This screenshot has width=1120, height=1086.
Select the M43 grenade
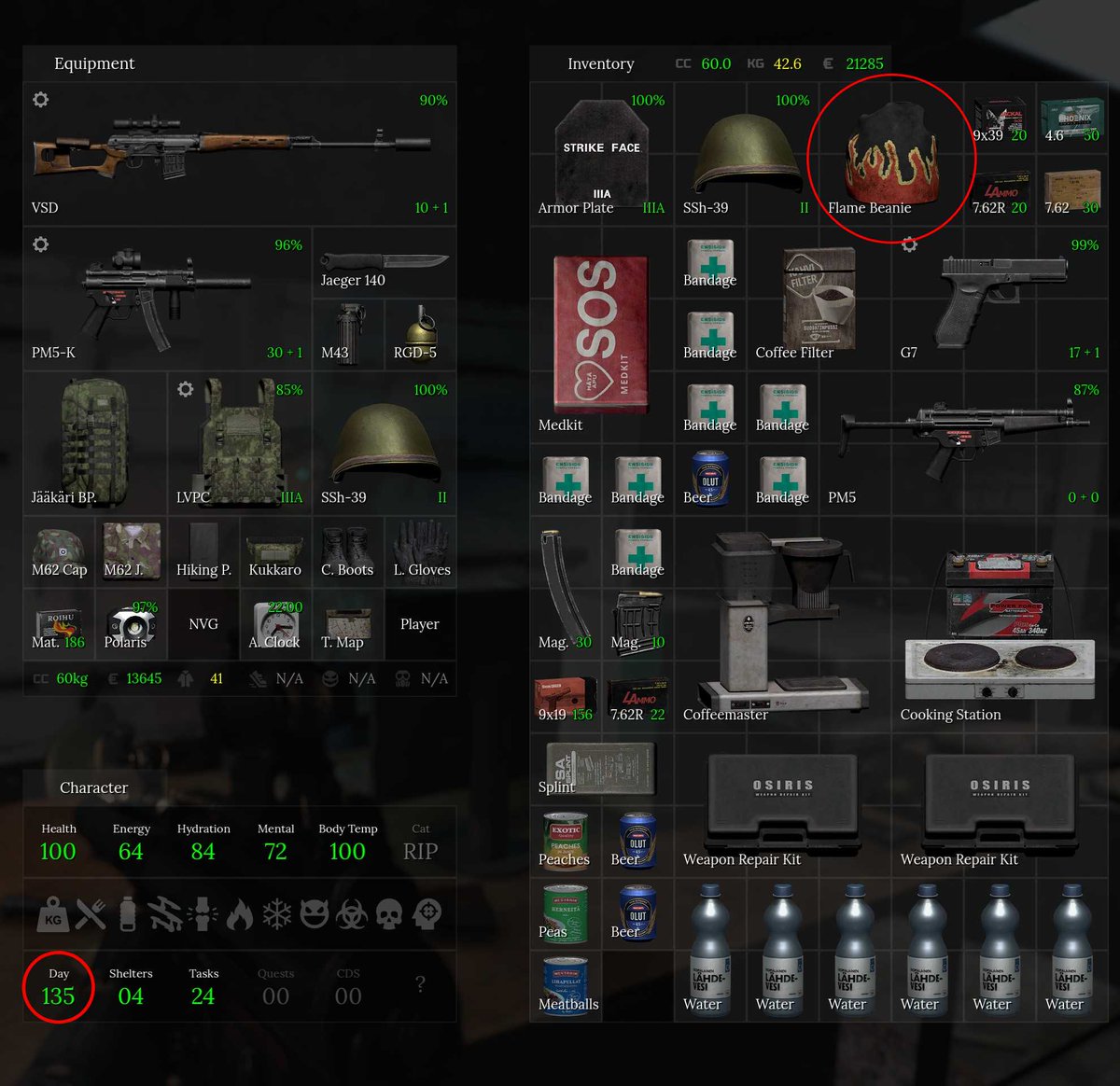[348, 334]
